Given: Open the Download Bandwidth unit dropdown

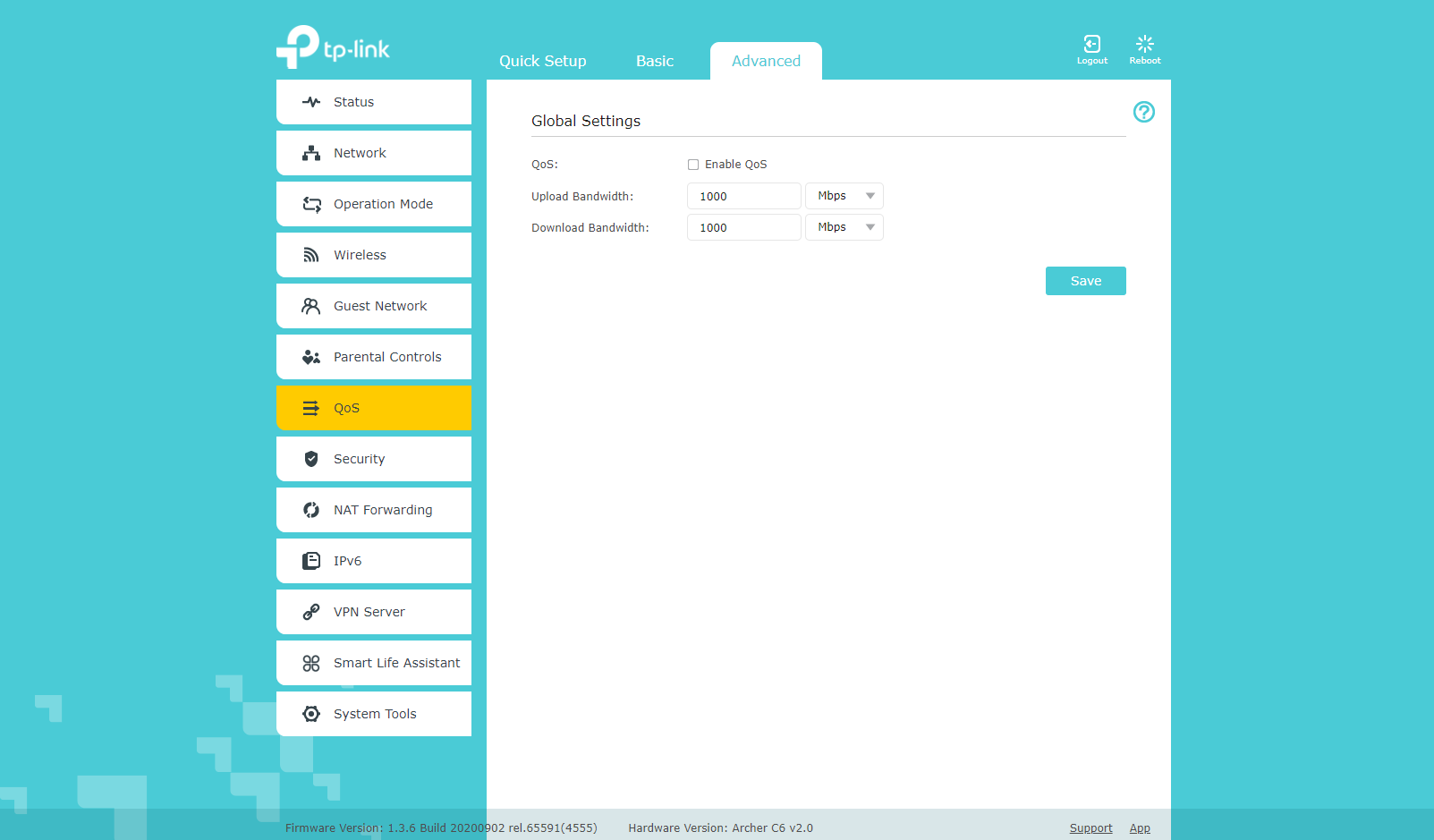Looking at the screenshot, I should click(844, 227).
